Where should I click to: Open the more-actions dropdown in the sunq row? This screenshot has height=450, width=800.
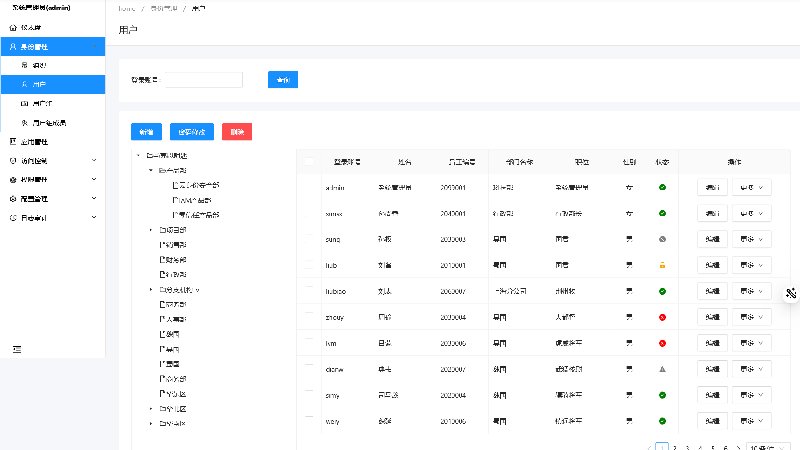click(752, 239)
